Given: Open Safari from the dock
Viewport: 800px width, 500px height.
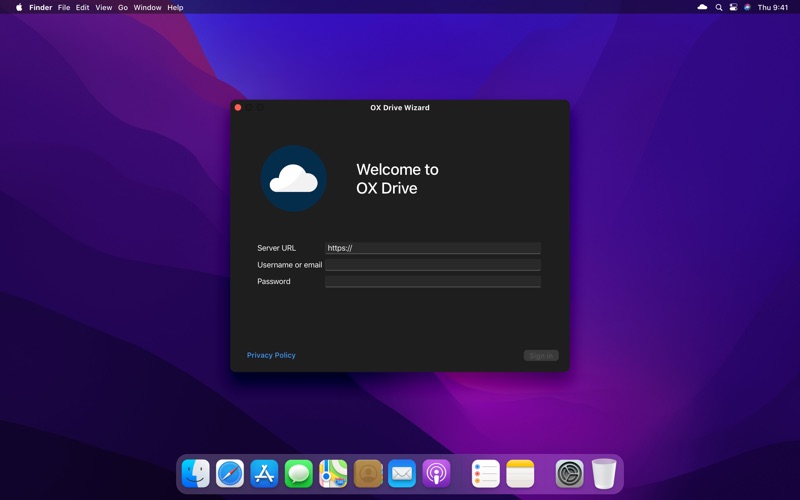Looking at the screenshot, I should coord(230,473).
